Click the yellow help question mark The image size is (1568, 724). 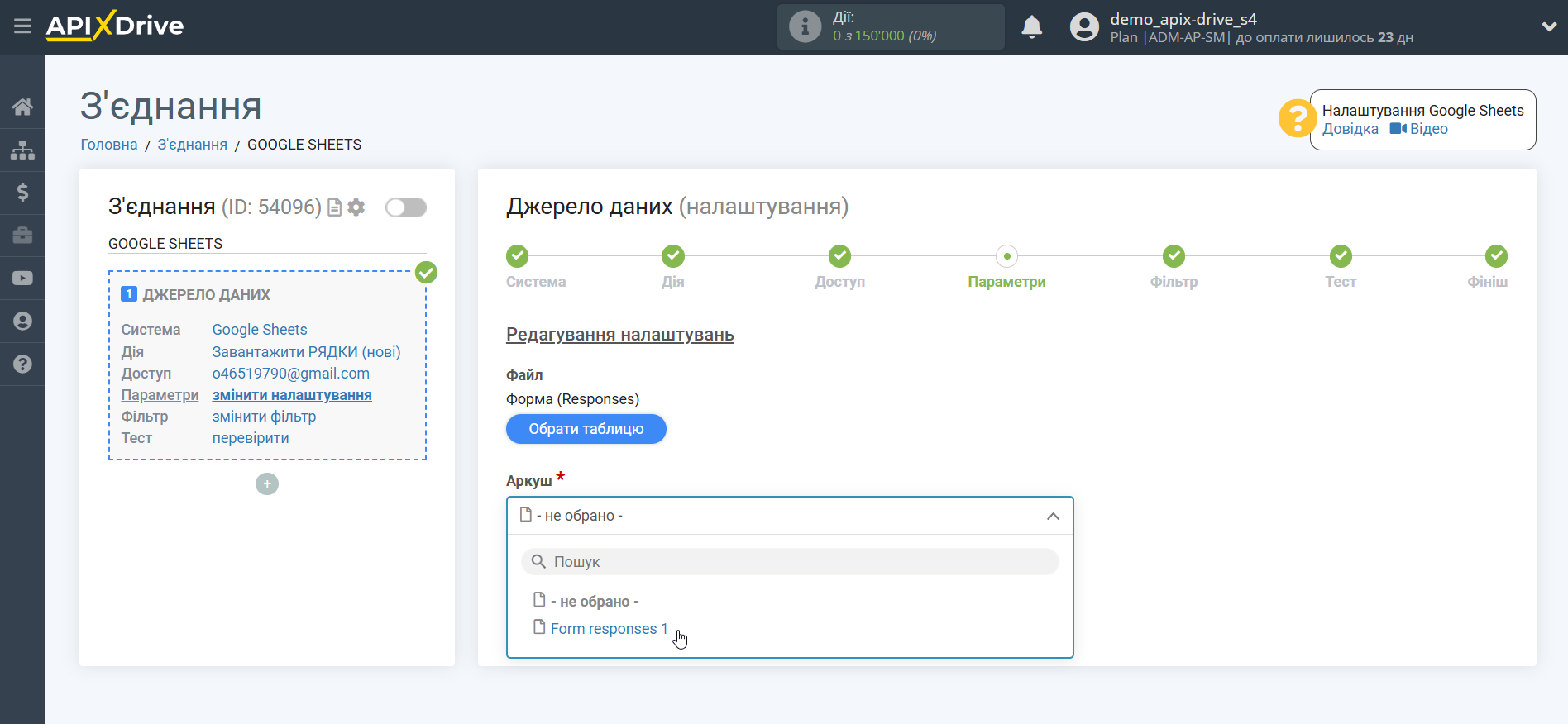[x=1297, y=118]
